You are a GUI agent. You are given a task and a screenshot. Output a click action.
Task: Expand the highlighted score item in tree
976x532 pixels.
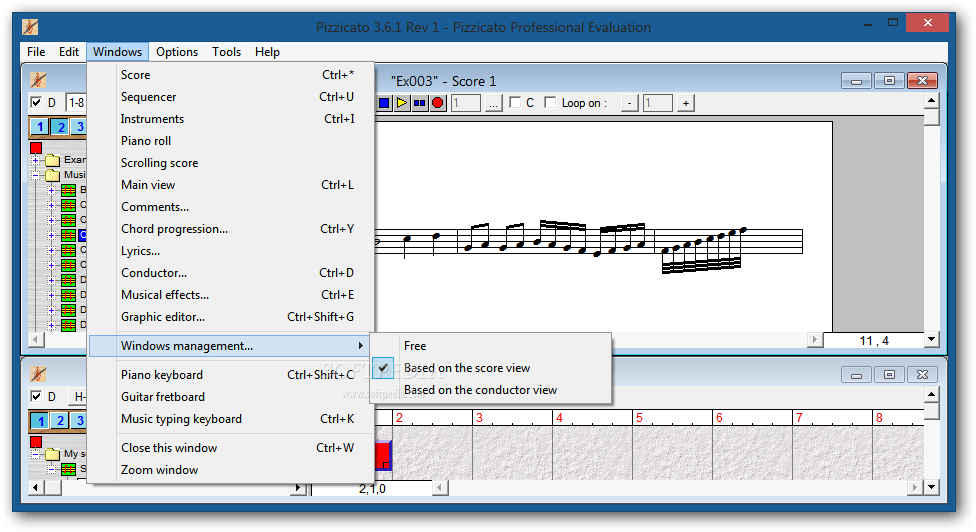[x=52, y=235]
